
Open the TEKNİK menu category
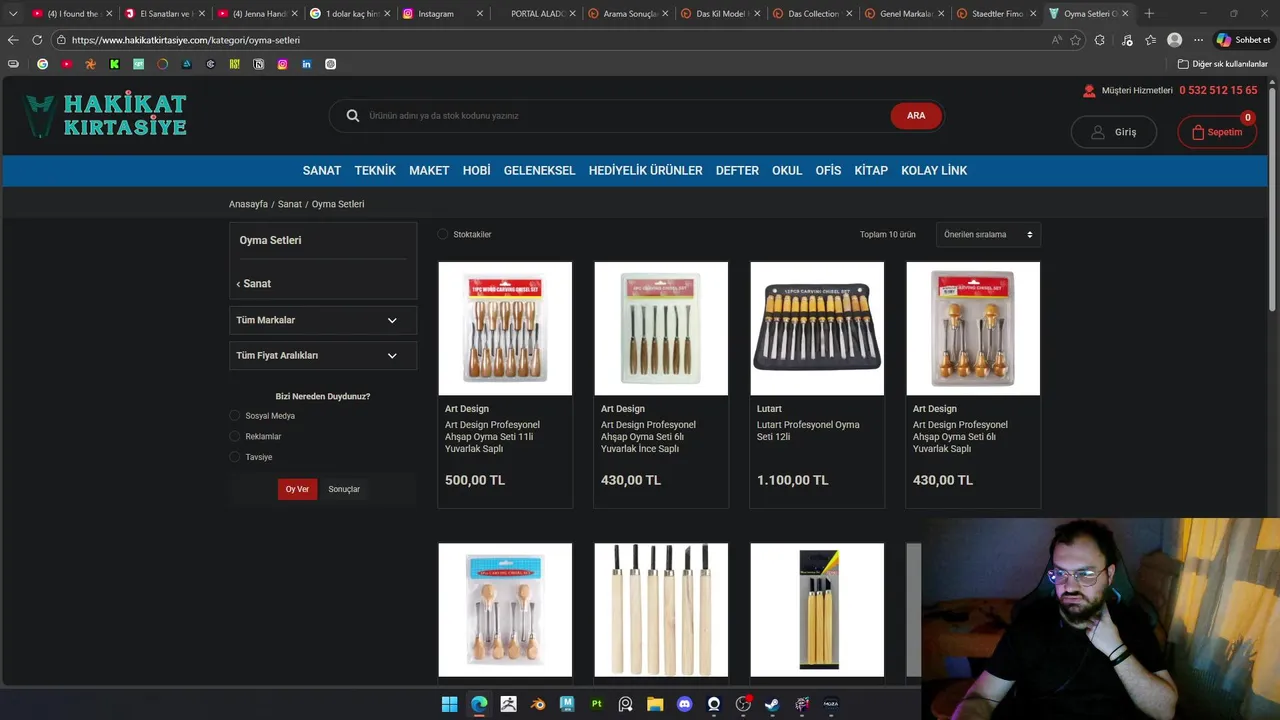point(375,171)
